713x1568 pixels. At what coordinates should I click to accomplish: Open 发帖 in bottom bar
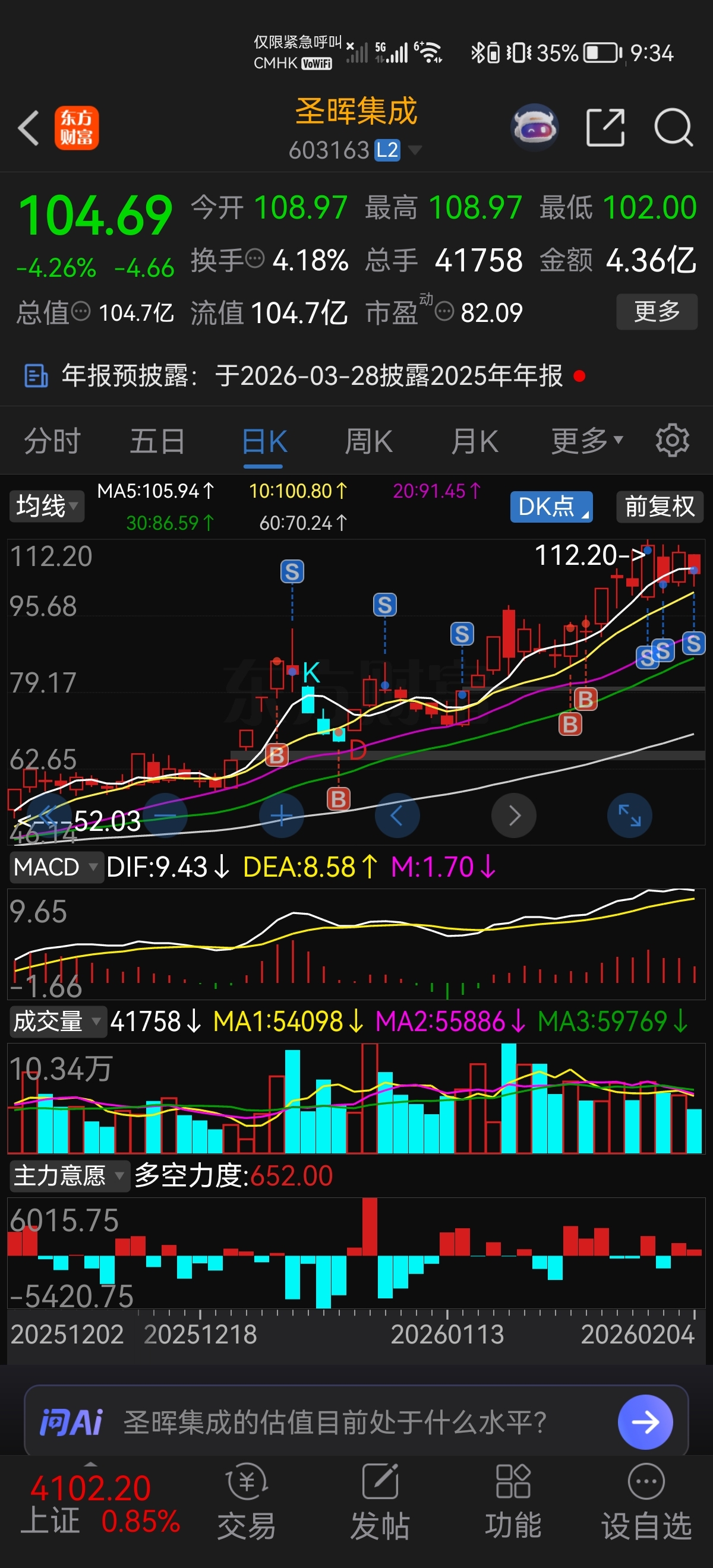(x=380, y=1502)
